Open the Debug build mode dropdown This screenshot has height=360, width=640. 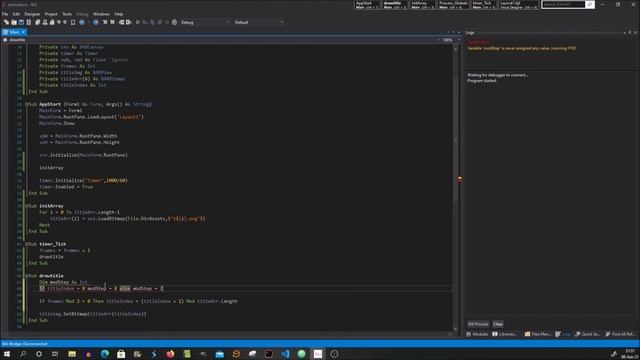pyautogui.click(x=204, y=22)
